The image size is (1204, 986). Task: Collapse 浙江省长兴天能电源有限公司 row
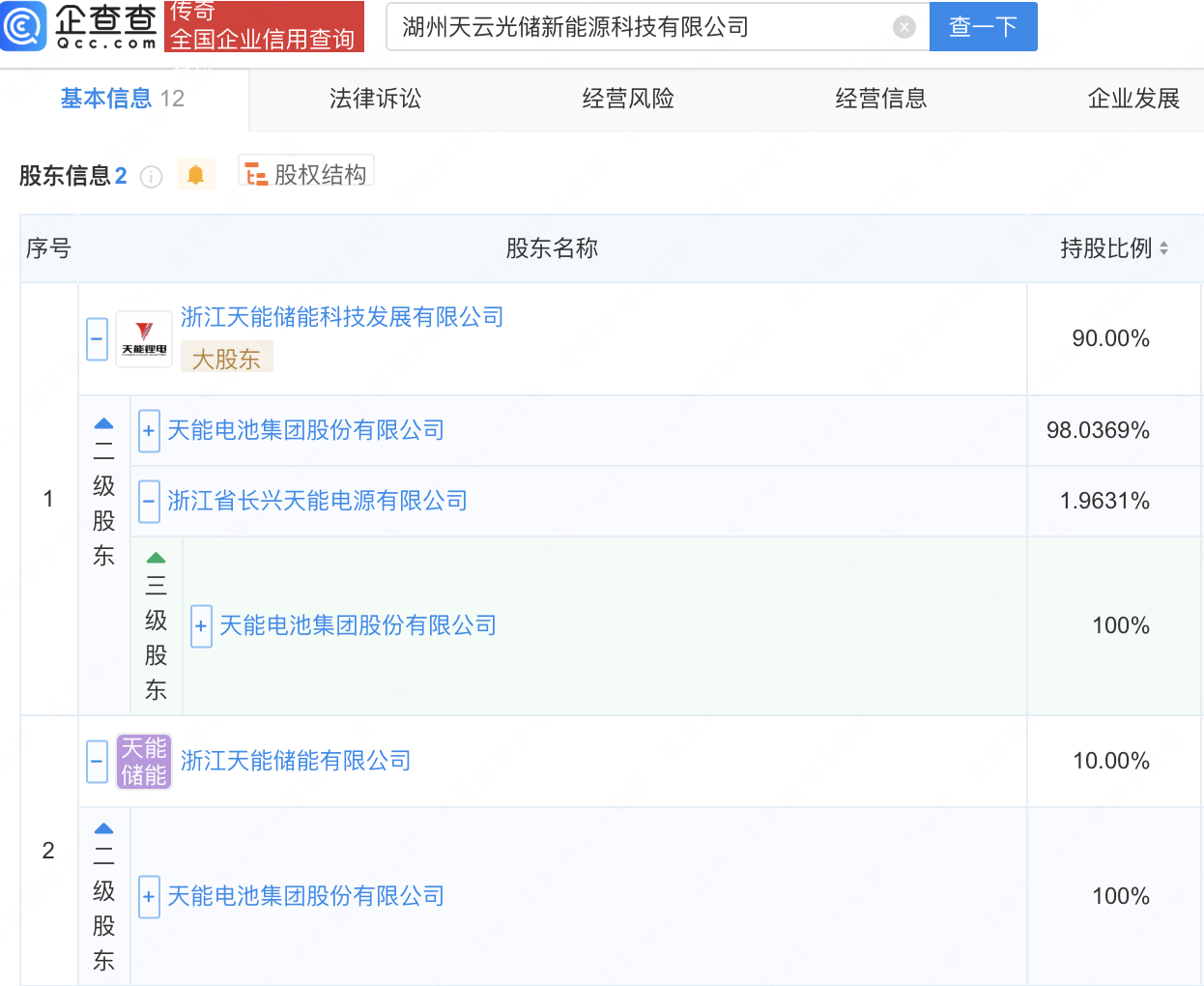click(149, 502)
